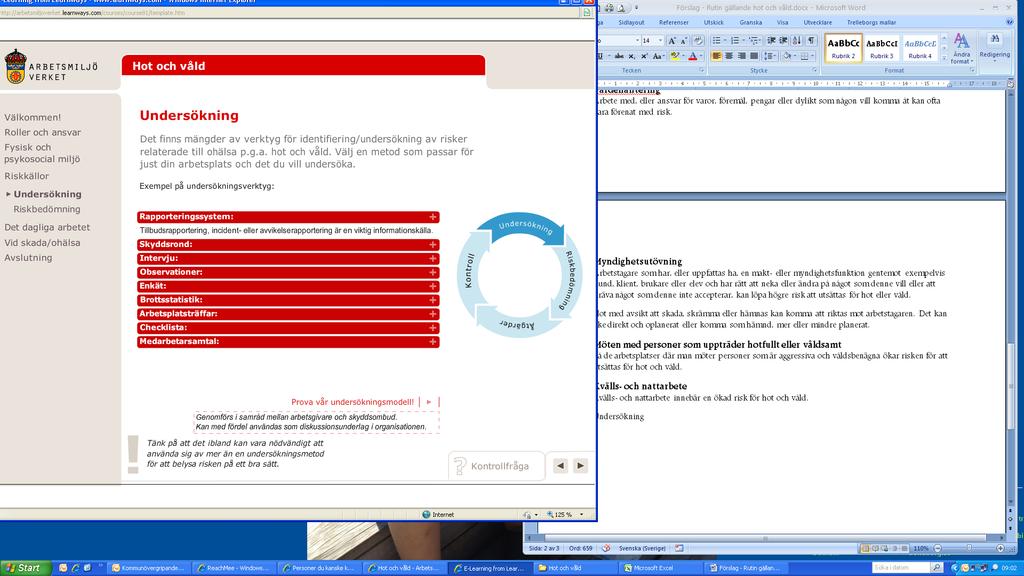The image size is (1024, 576).
Task: Click the Shrink Font icon in Word
Action: (x=684, y=40)
